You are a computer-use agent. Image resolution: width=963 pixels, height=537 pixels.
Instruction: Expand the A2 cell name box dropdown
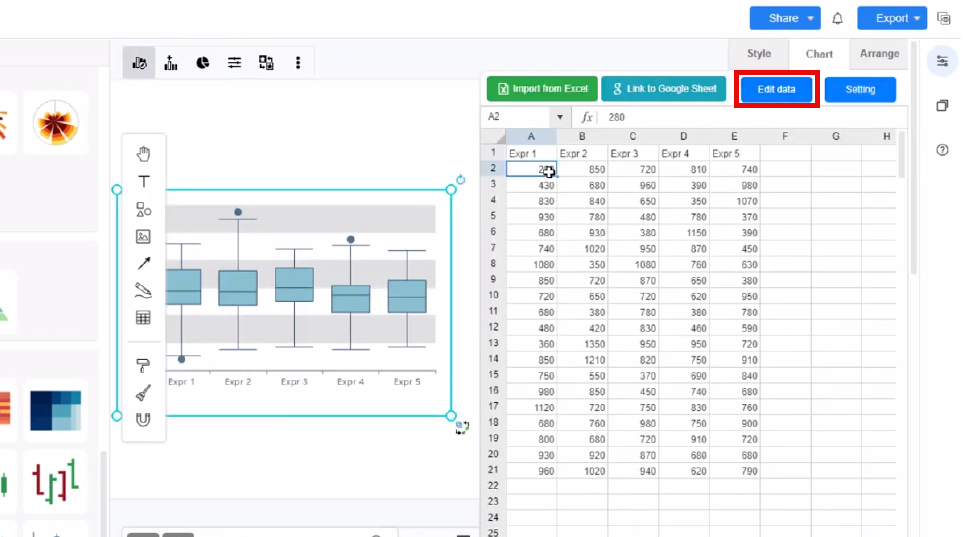[x=559, y=117]
